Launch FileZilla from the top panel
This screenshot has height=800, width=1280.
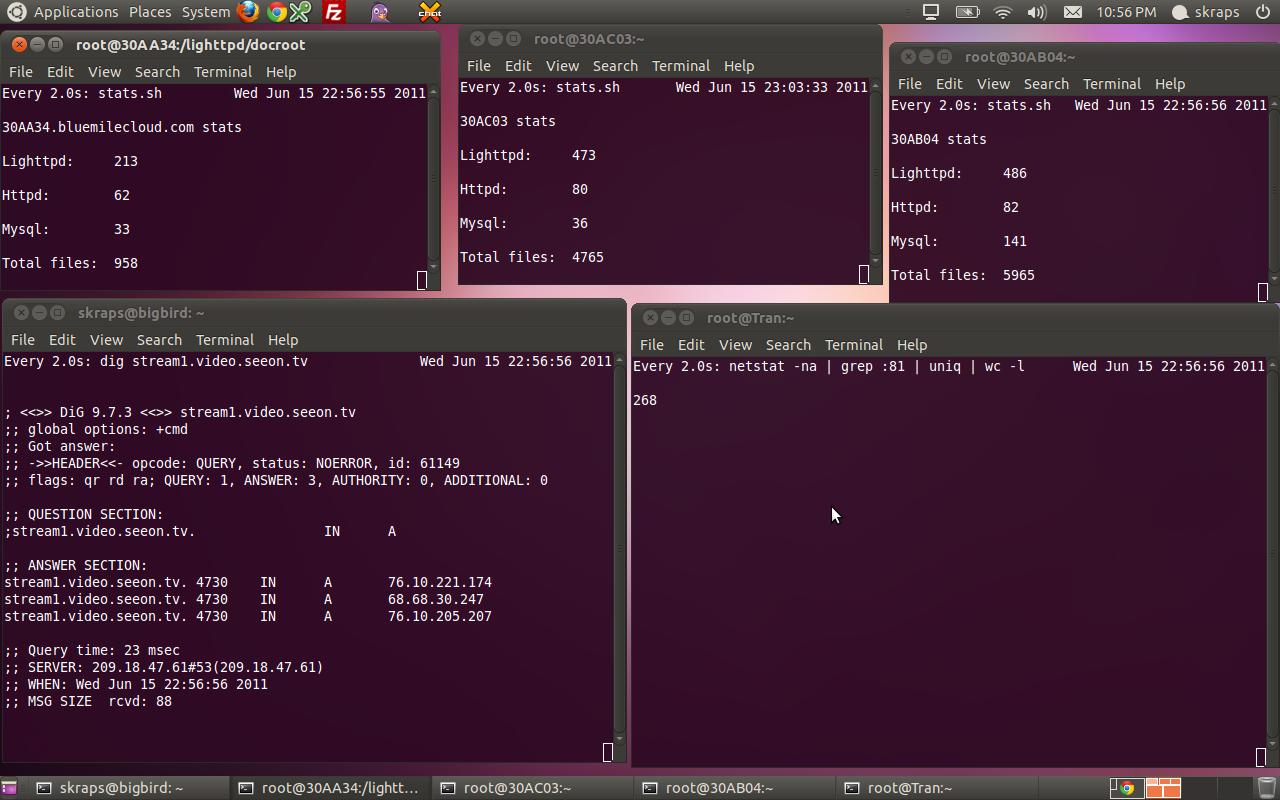pos(334,12)
